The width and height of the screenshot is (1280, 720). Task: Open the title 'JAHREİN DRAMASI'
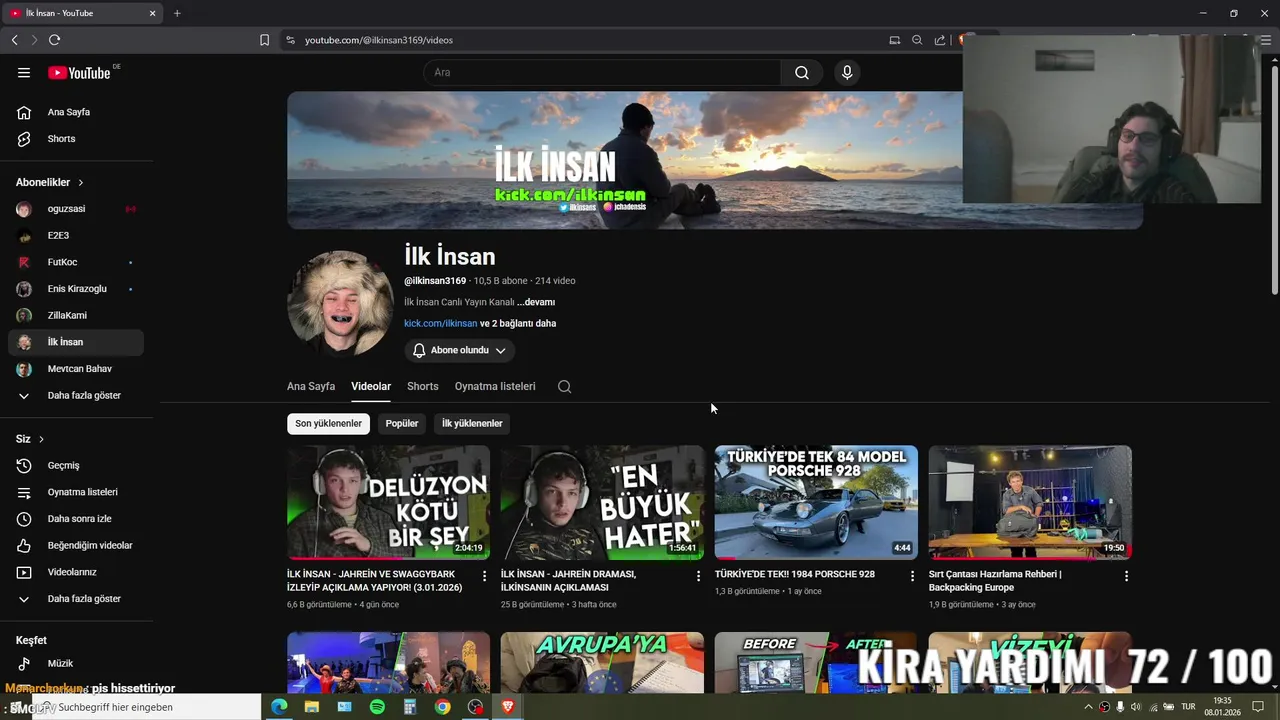[568, 580]
